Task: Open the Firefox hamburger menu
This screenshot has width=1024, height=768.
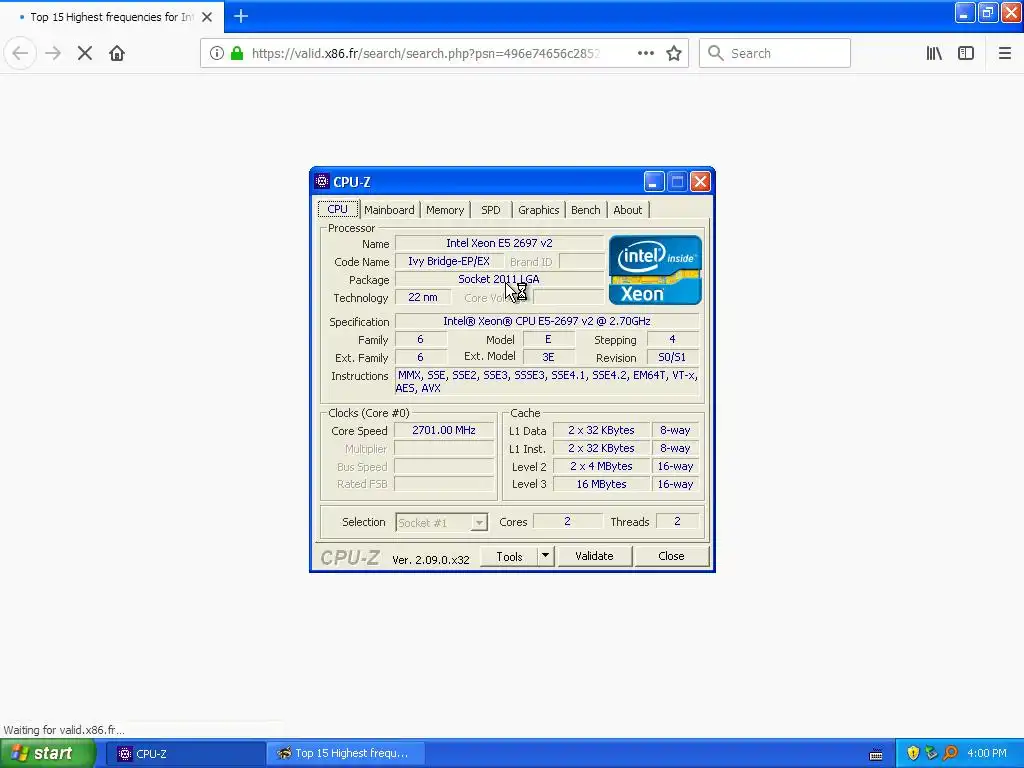Action: (1004, 54)
